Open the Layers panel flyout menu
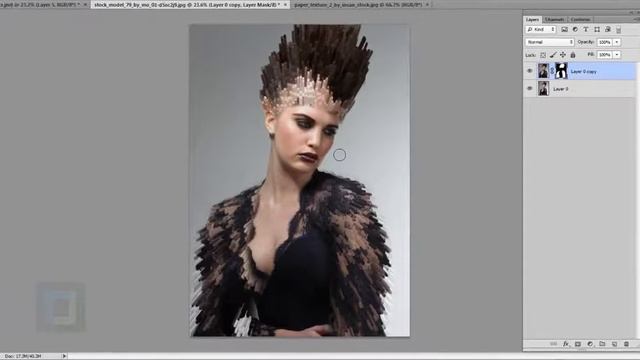 click(636, 19)
